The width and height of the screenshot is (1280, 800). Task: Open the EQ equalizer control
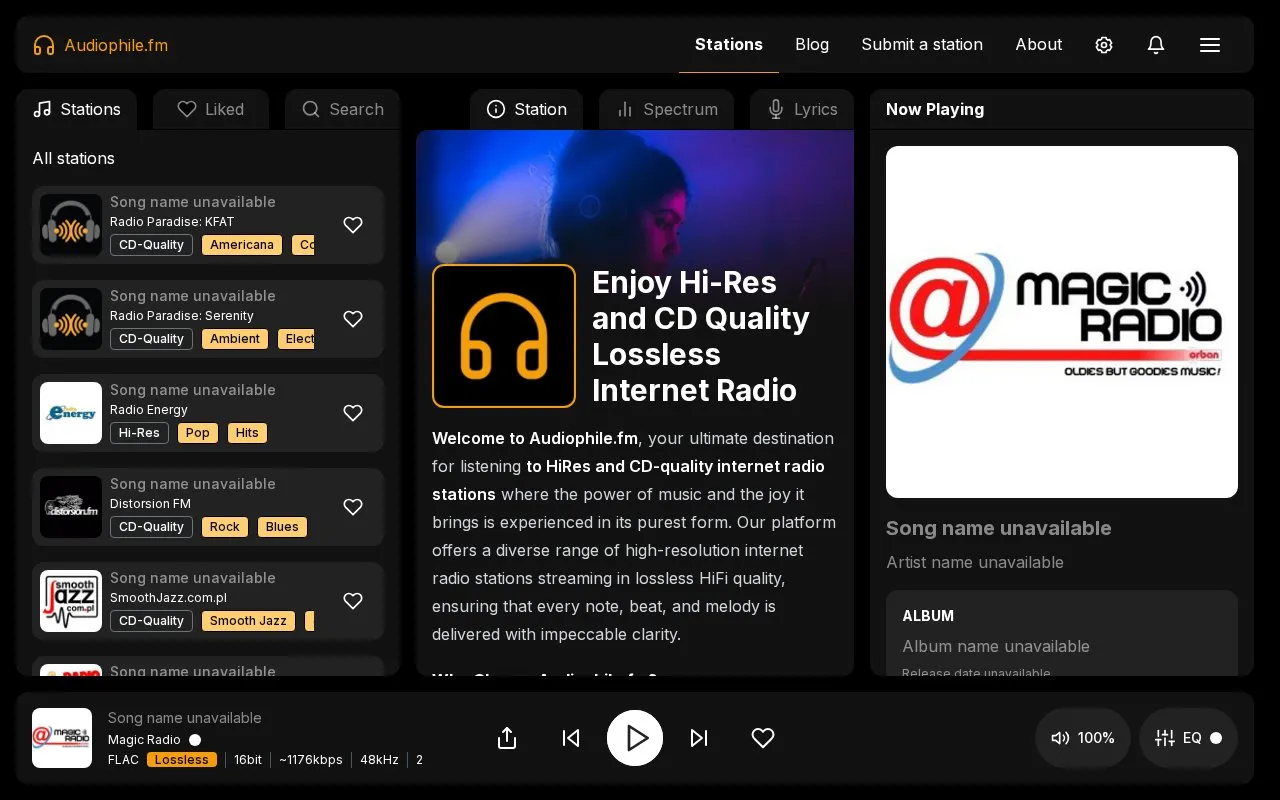click(1188, 738)
